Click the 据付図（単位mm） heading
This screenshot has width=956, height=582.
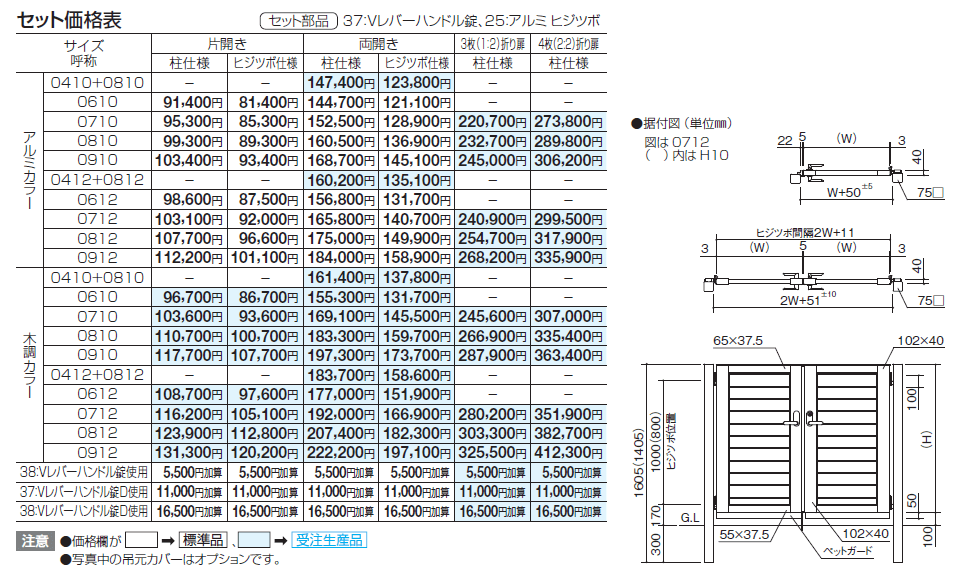click(x=682, y=124)
